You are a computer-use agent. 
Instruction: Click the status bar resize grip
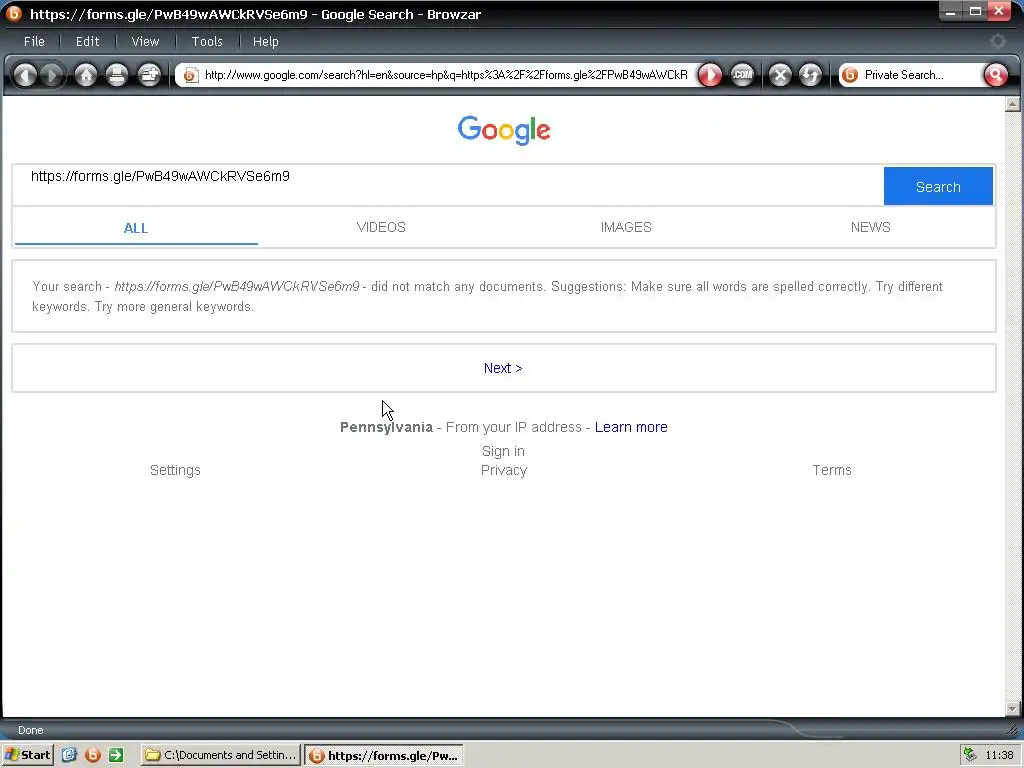point(1013,730)
